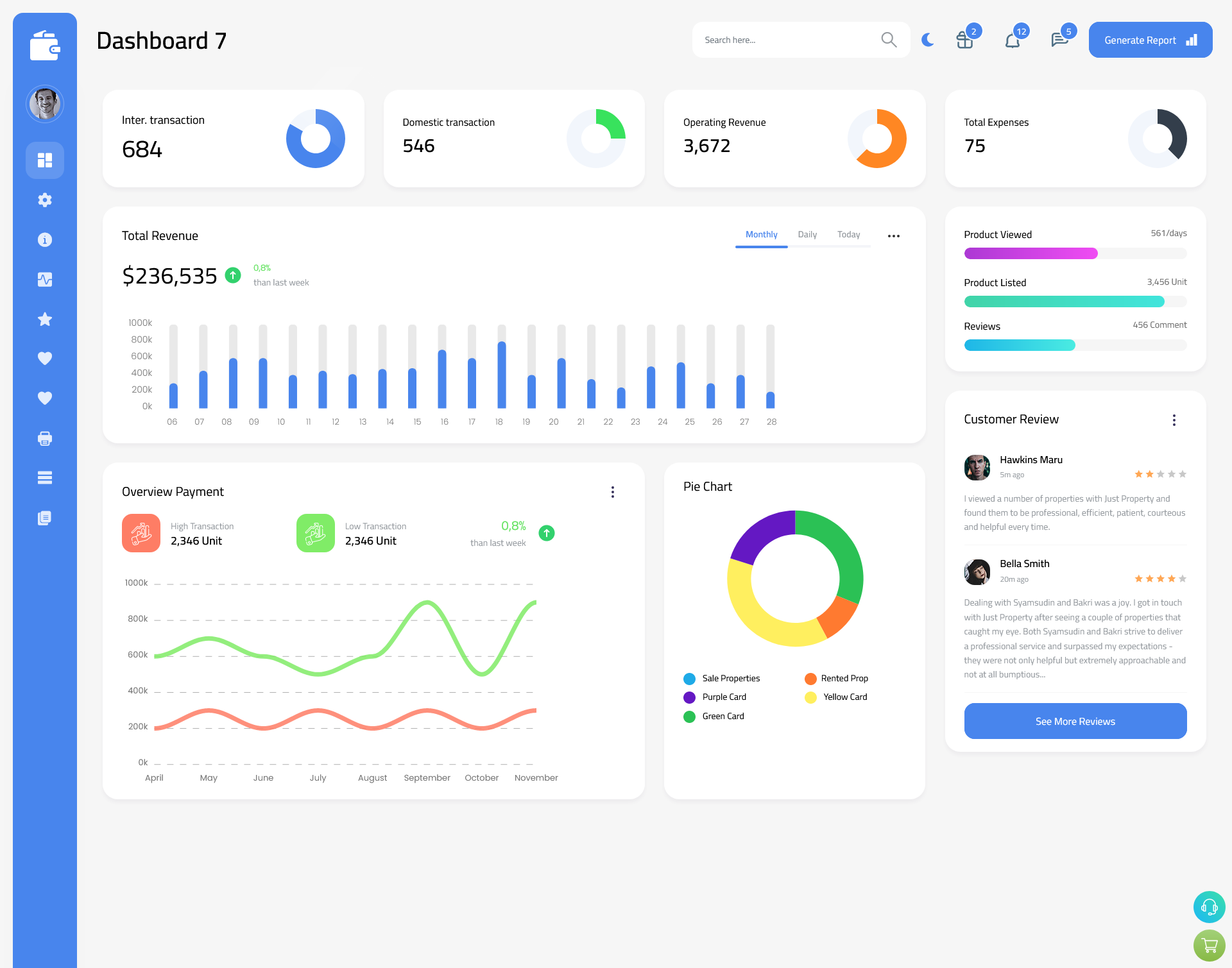Open the list/menu sidebar icon

point(44,478)
